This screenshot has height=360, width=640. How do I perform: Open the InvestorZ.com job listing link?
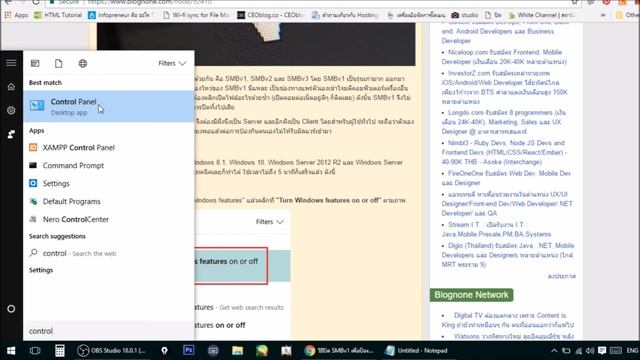point(504,87)
